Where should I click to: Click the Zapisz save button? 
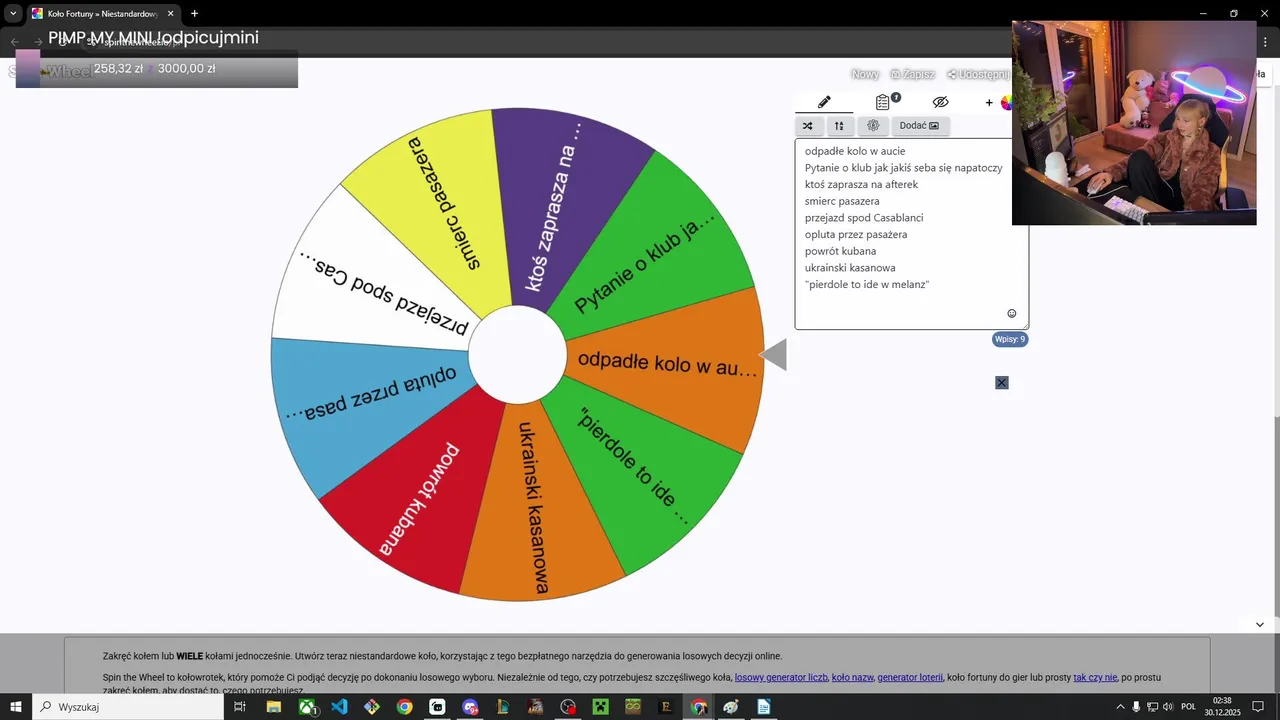pyautogui.click(x=912, y=74)
